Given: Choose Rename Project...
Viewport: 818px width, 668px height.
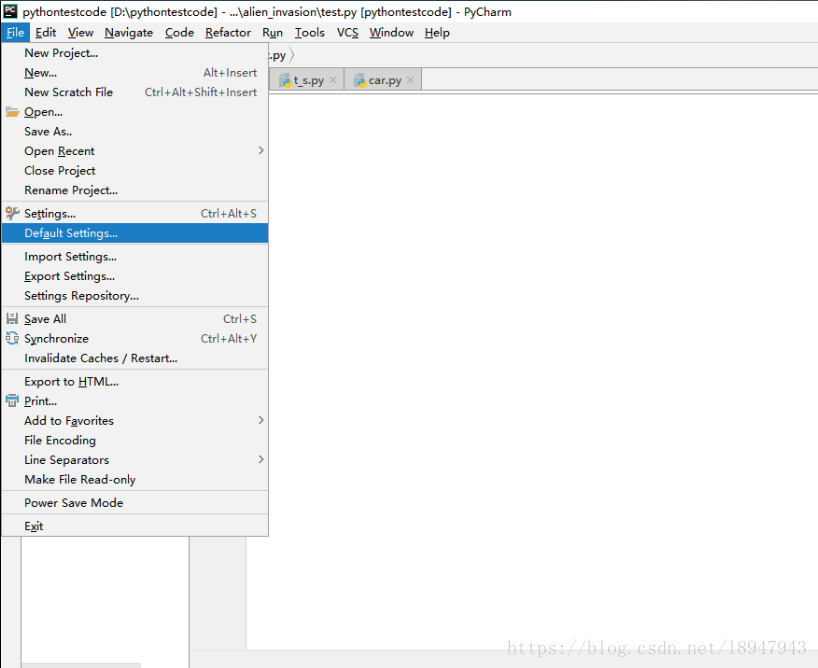Looking at the screenshot, I should (135, 190).
